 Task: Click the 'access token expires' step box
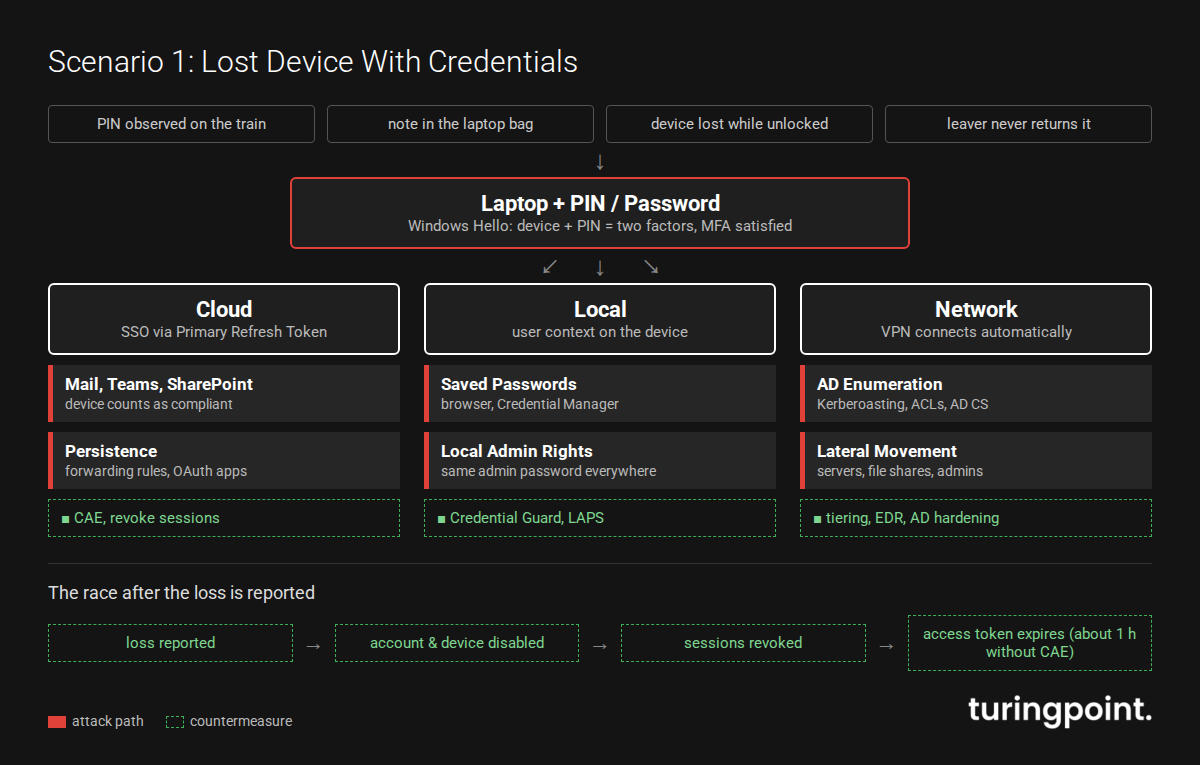tap(1030, 643)
